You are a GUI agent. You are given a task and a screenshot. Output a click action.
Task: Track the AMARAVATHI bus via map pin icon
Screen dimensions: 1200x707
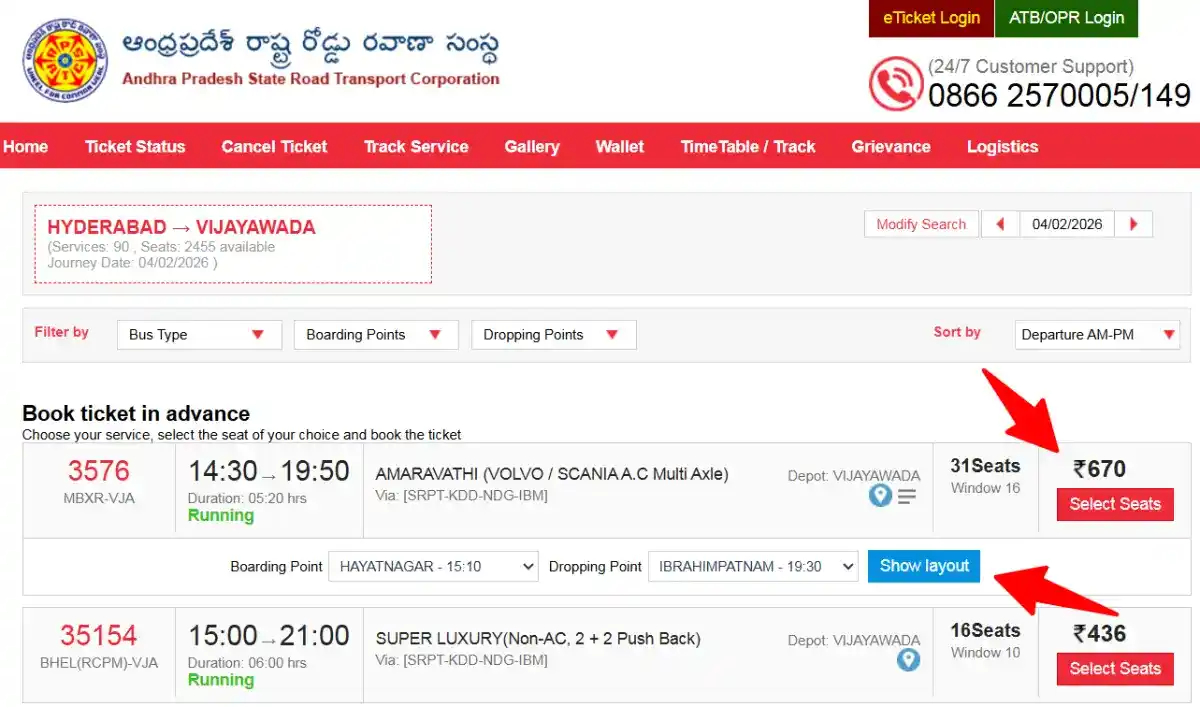point(880,494)
